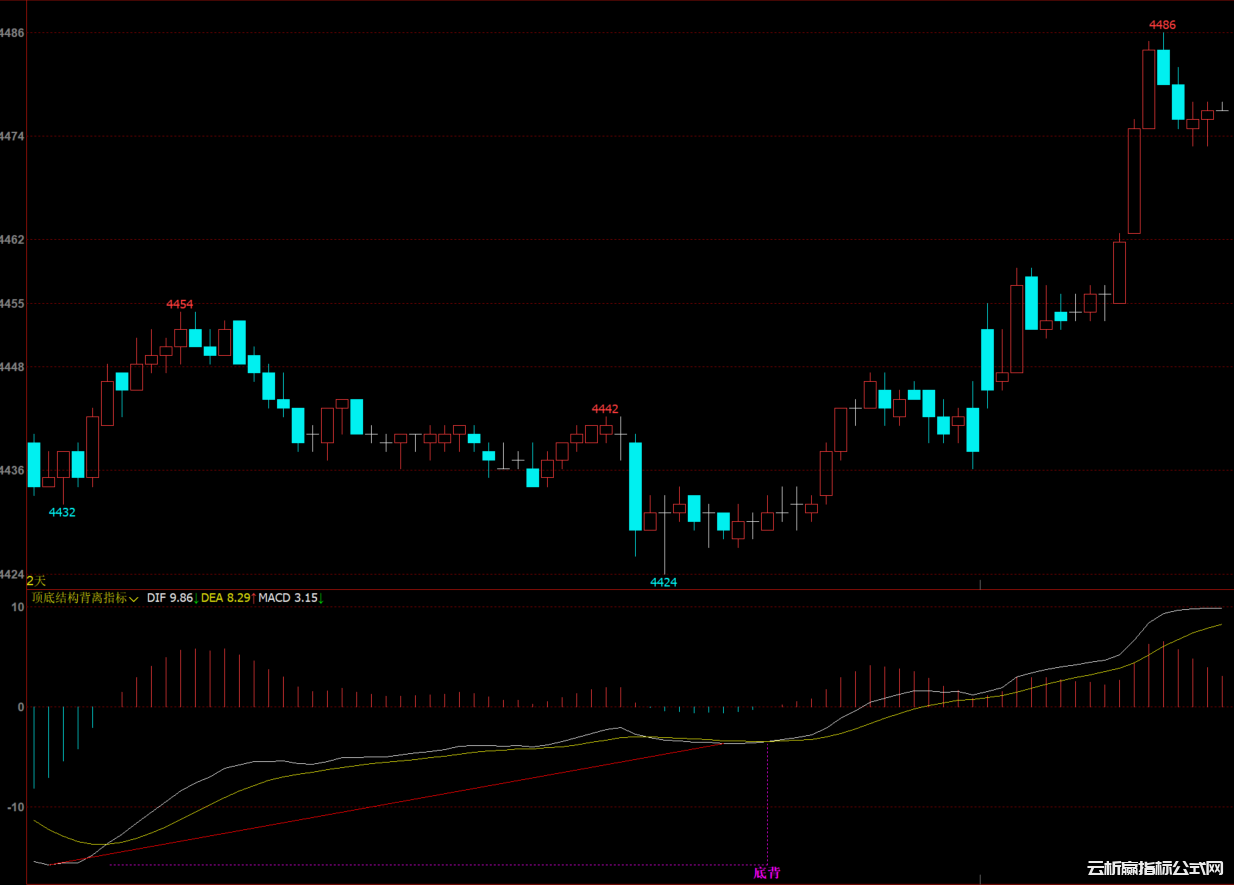Click the 4462 price axis label

tap(13, 240)
